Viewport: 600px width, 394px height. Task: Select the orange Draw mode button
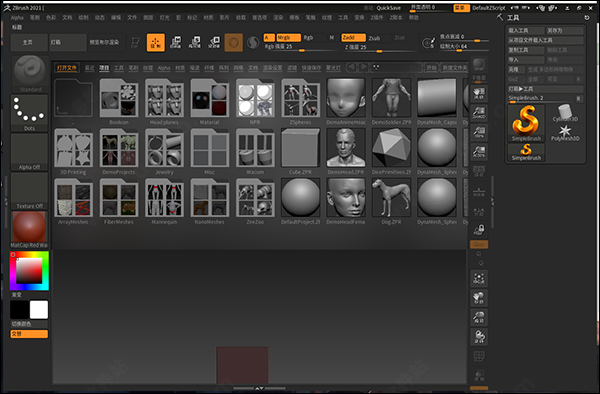click(x=156, y=42)
